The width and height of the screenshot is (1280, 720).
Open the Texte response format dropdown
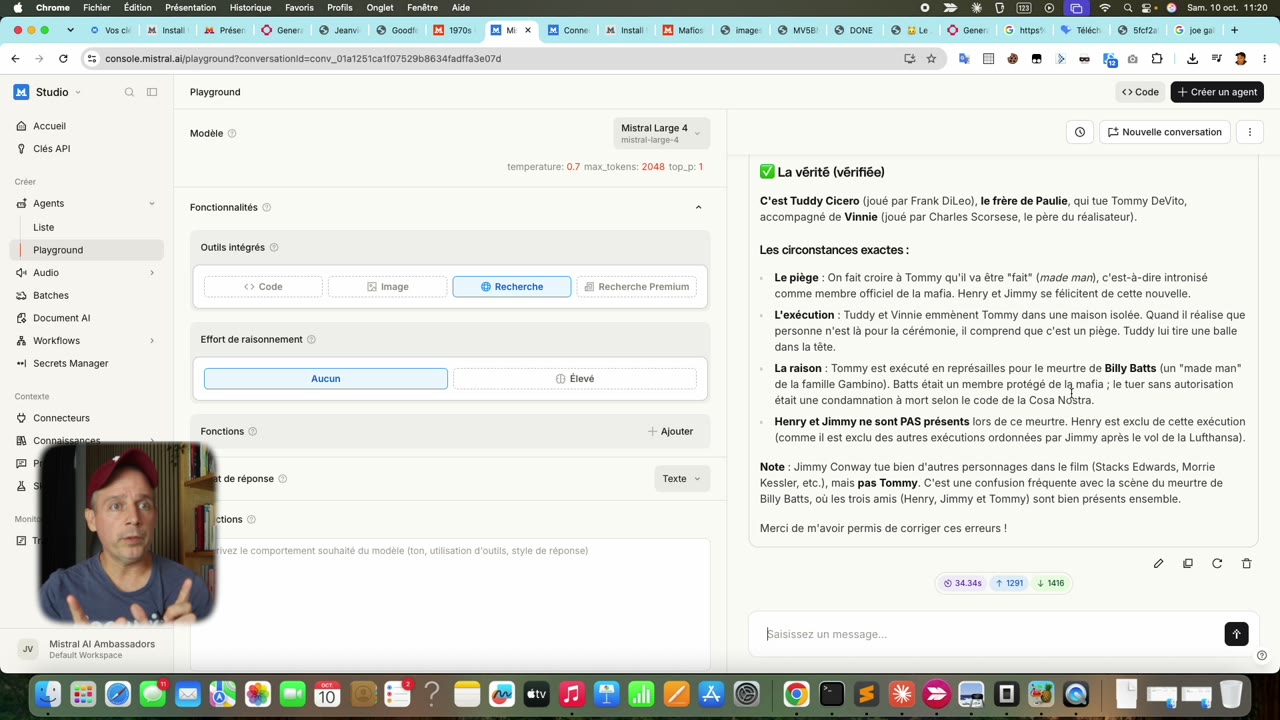682,479
